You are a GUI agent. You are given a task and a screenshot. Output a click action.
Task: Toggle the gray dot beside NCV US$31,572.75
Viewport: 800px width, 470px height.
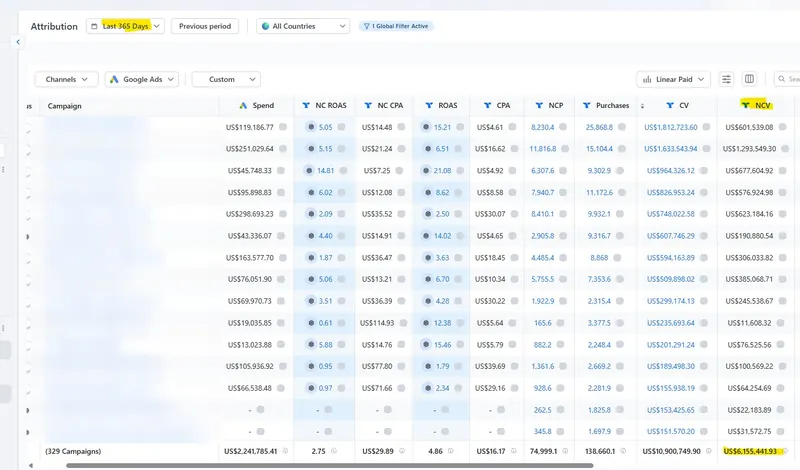point(781,431)
